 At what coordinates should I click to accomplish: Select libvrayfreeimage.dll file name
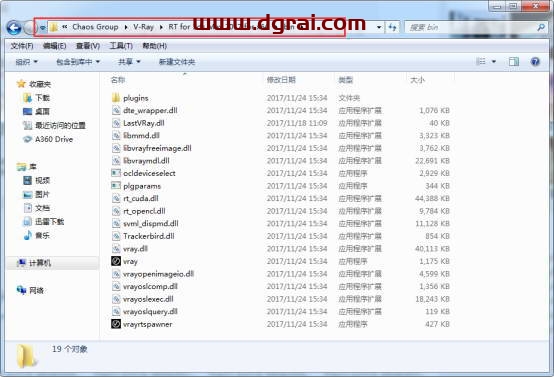click(157, 148)
